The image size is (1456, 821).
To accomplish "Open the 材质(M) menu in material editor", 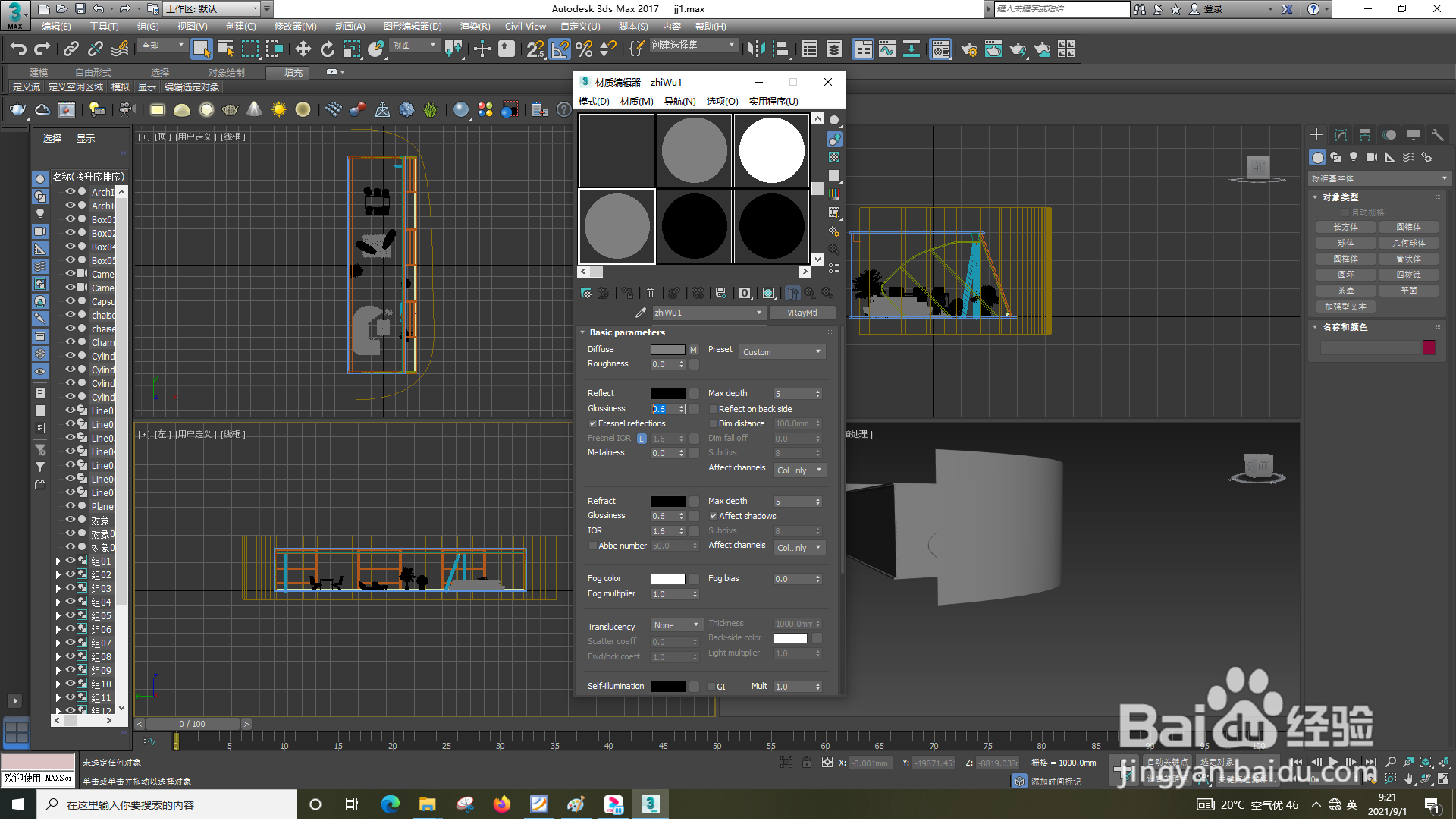I will [x=636, y=101].
